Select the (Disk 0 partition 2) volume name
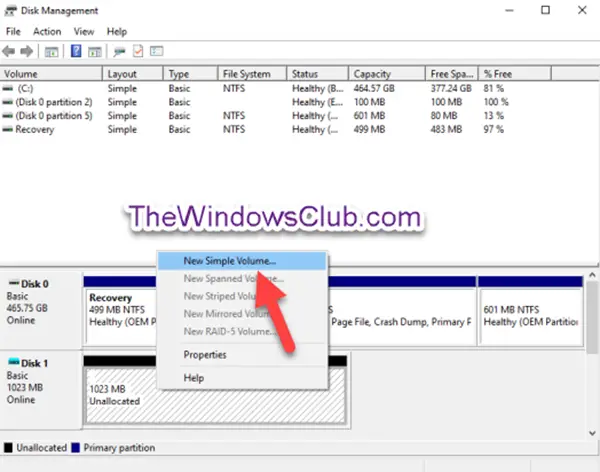The width and height of the screenshot is (600, 472). (54, 102)
